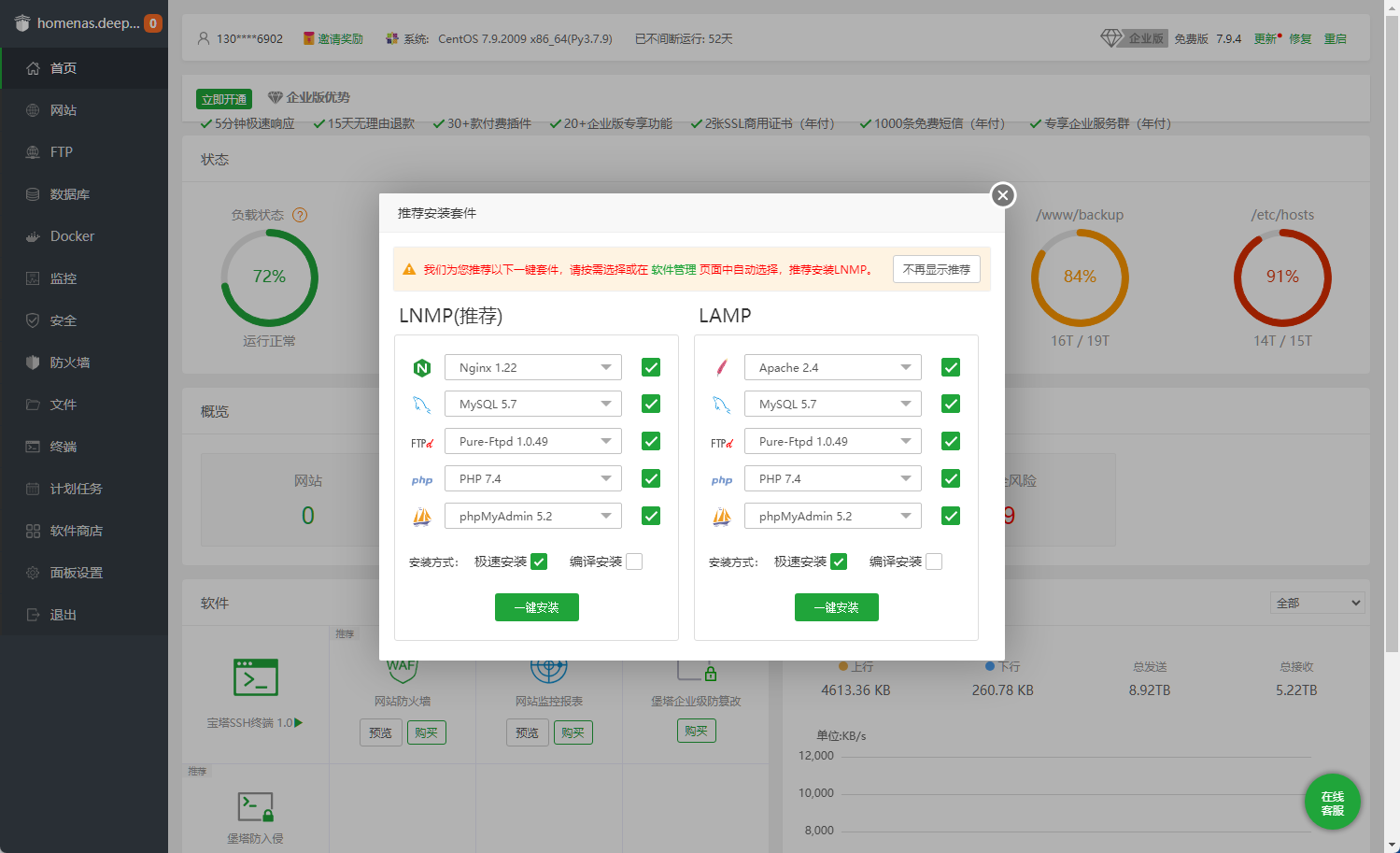Open FTP in the sidebar menu
Screen dimensions: 1400x853
[84, 152]
